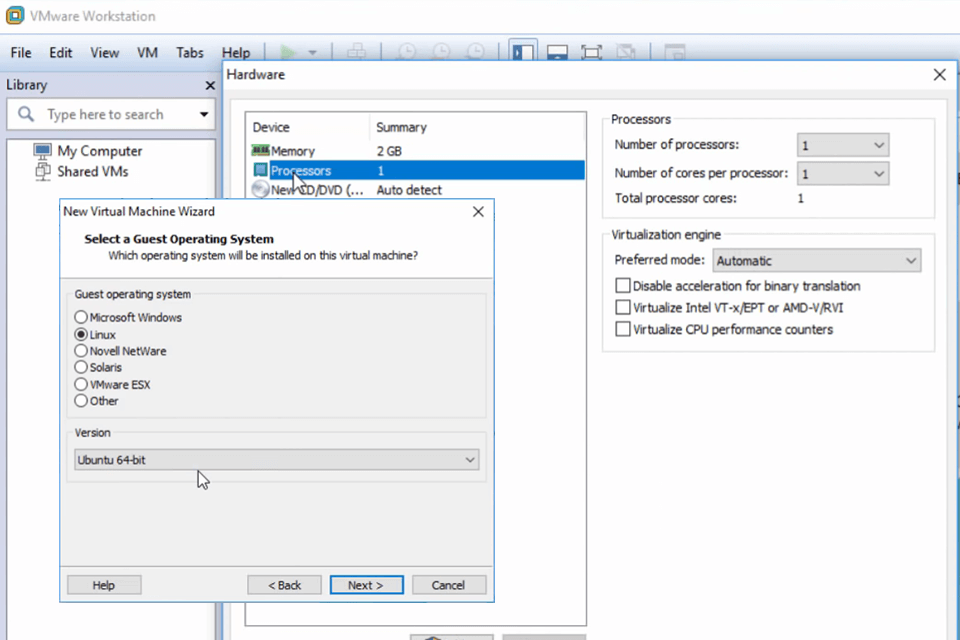Screen dimensions: 960x640
Task: Select the New CD/DVD row in device list
Action: click(417, 190)
